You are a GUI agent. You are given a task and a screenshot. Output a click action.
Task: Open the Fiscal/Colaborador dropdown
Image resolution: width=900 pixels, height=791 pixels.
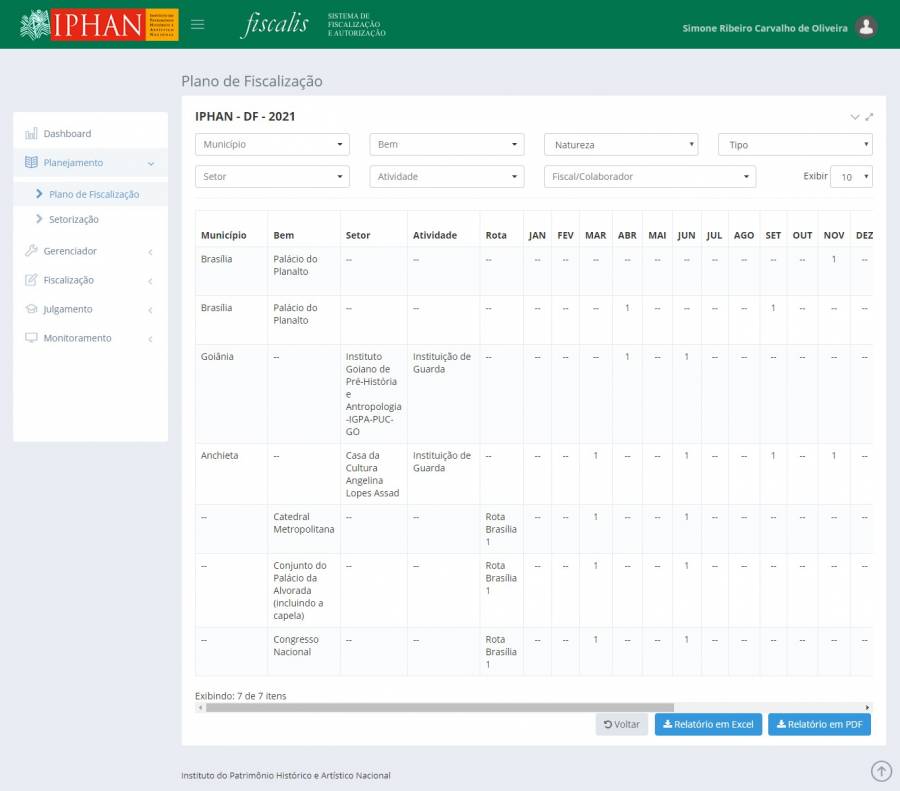pyautogui.click(x=649, y=177)
